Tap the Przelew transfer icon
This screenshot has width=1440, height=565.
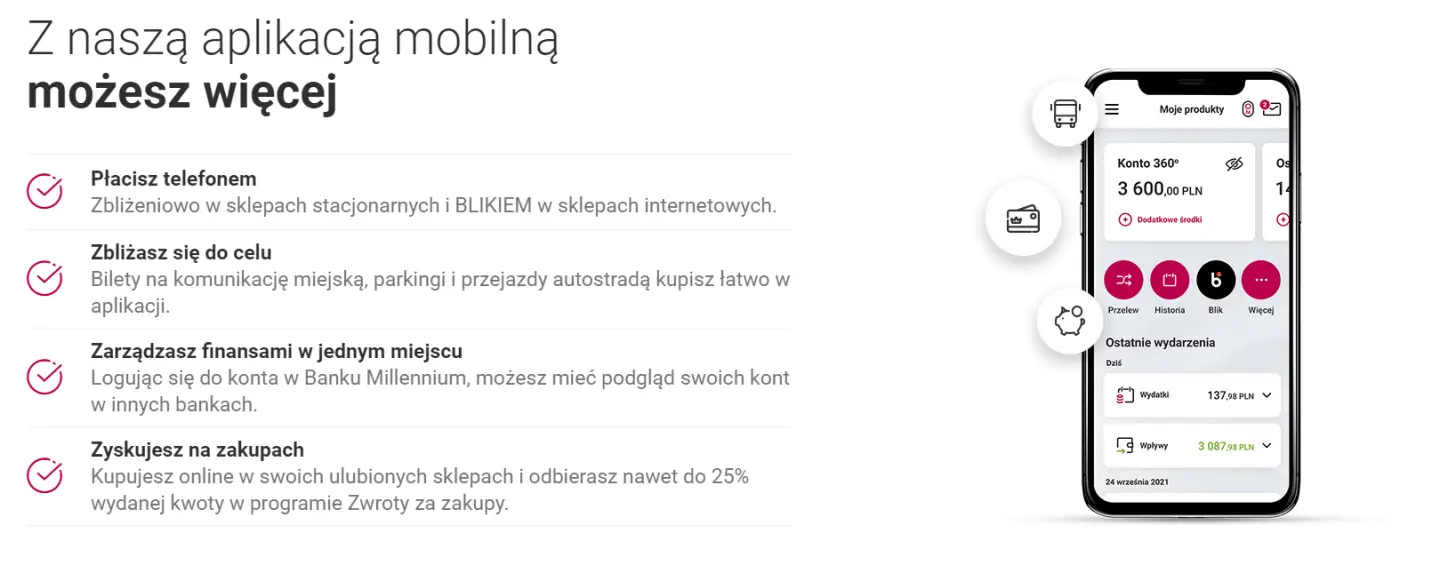pyautogui.click(x=1124, y=281)
